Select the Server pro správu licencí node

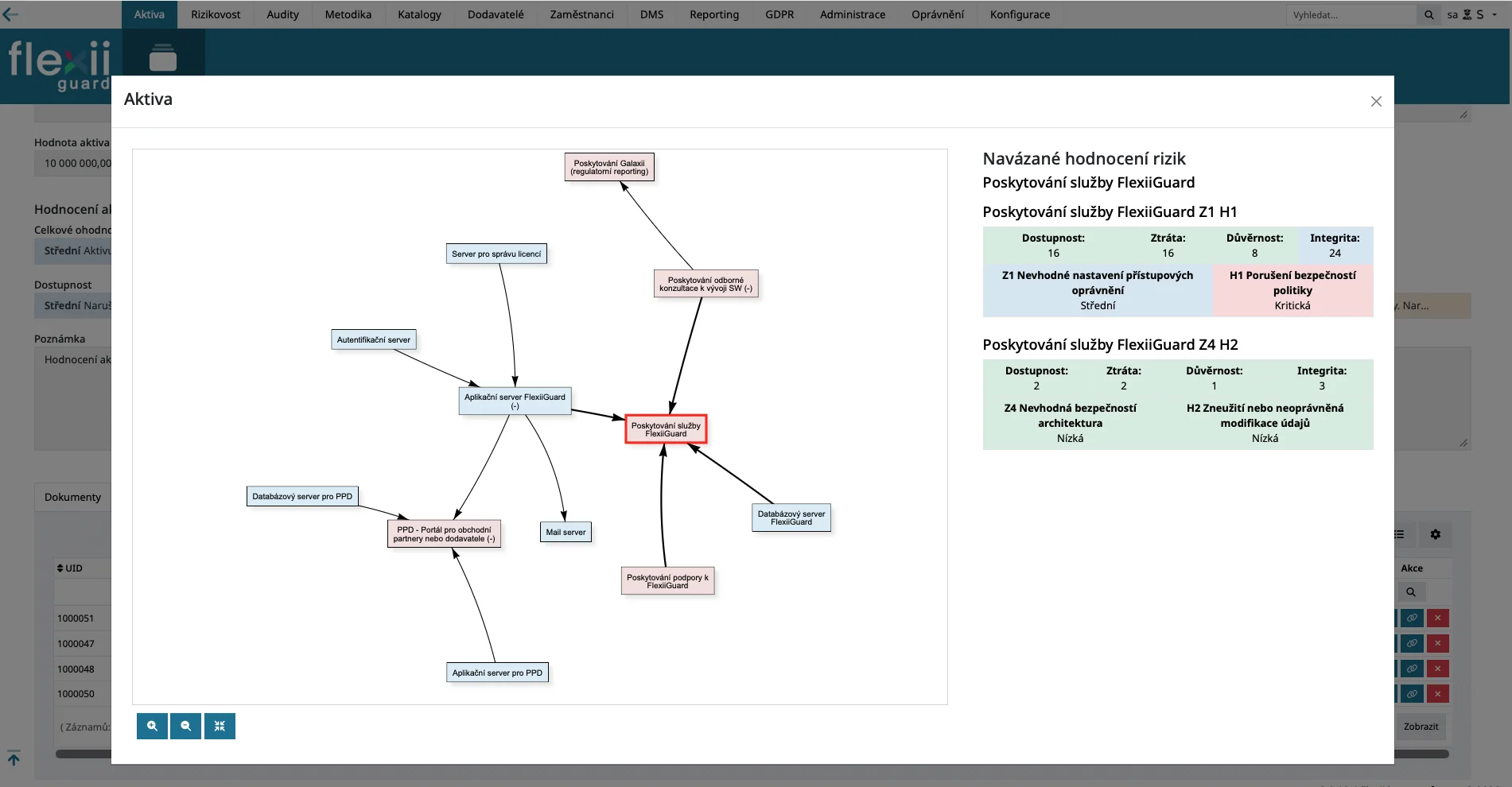496,254
